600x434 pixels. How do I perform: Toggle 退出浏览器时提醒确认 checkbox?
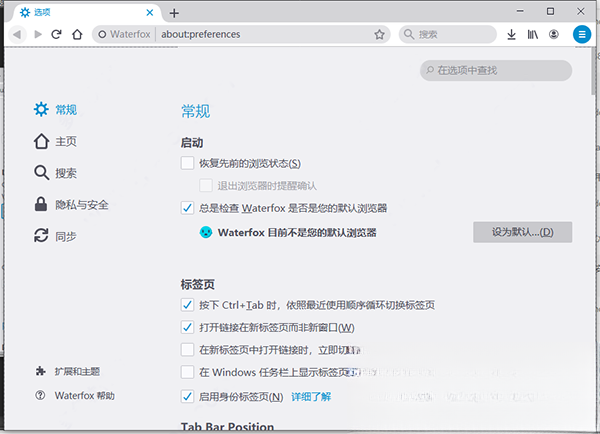(x=206, y=186)
